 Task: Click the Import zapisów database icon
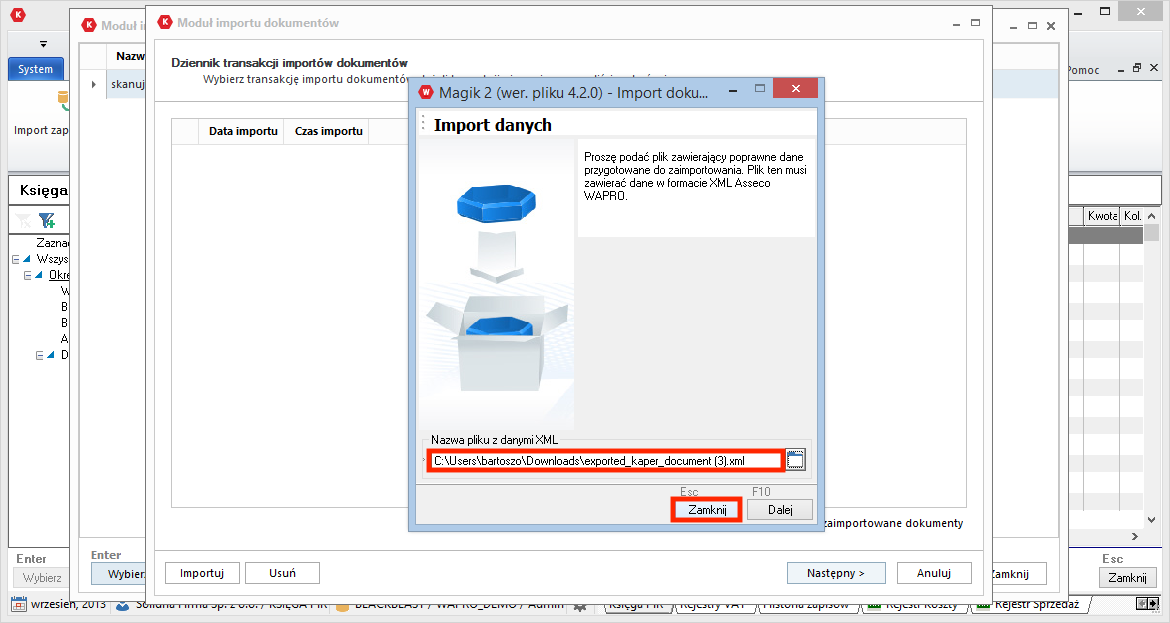coord(63,100)
